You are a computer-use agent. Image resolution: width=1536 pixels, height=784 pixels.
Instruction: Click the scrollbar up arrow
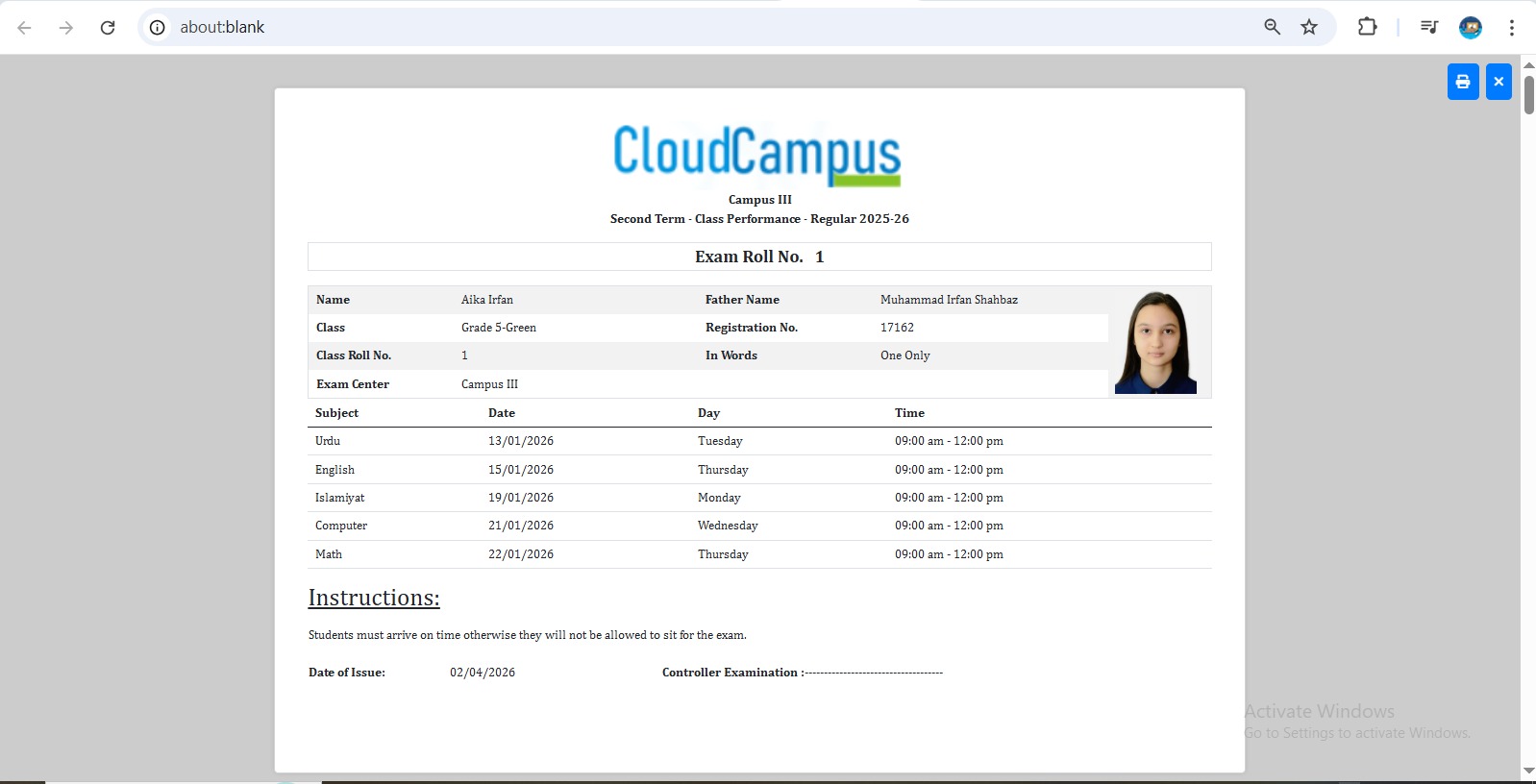point(1528,64)
